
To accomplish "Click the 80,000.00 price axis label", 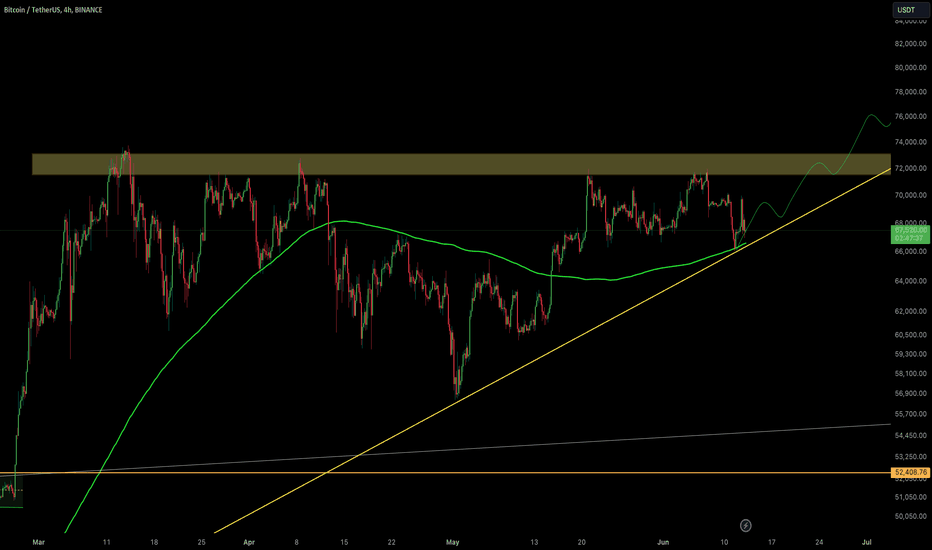I will tap(911, 68).
